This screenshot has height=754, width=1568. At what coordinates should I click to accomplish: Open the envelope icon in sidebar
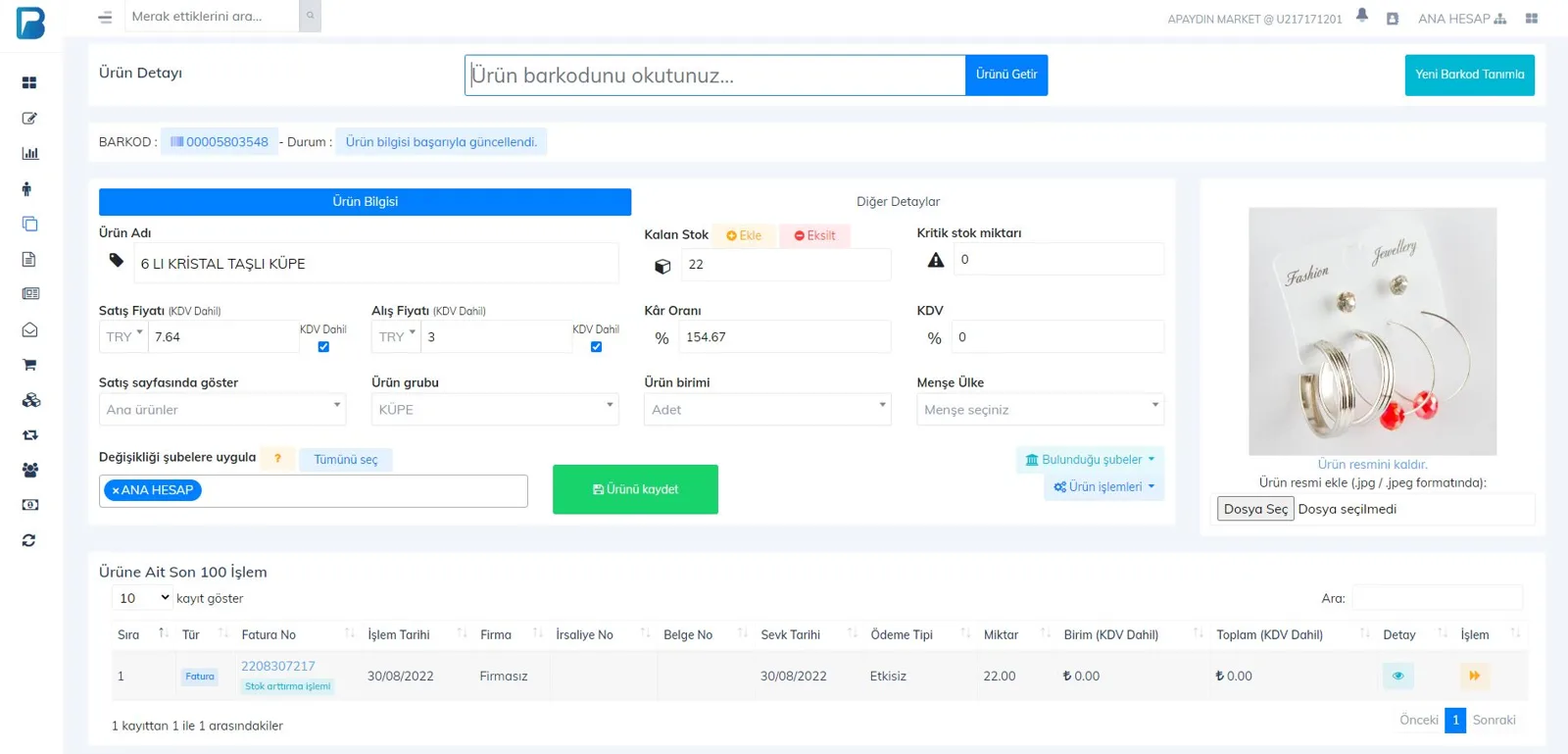click(29, 330)
